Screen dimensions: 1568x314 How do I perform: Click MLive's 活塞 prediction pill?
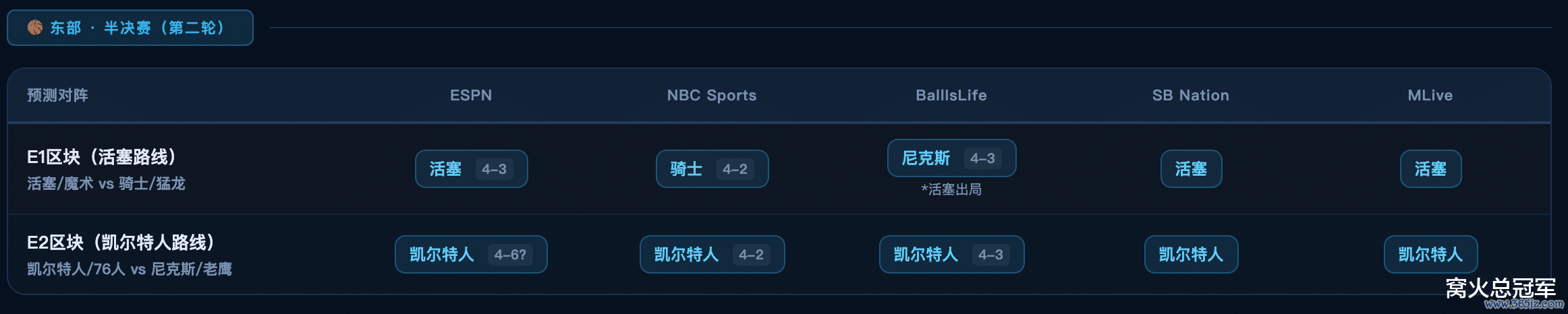1430,169
